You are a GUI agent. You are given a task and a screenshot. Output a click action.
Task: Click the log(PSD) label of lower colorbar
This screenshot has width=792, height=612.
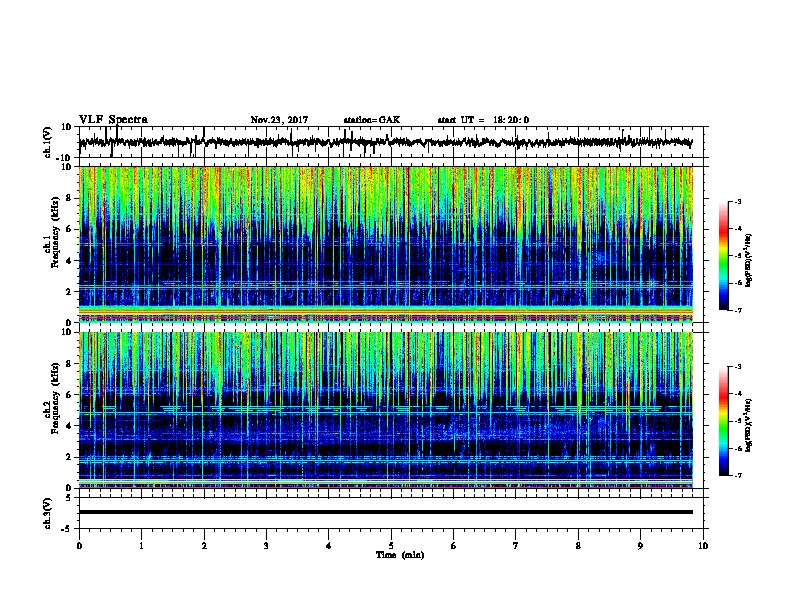tap(749, 426)
